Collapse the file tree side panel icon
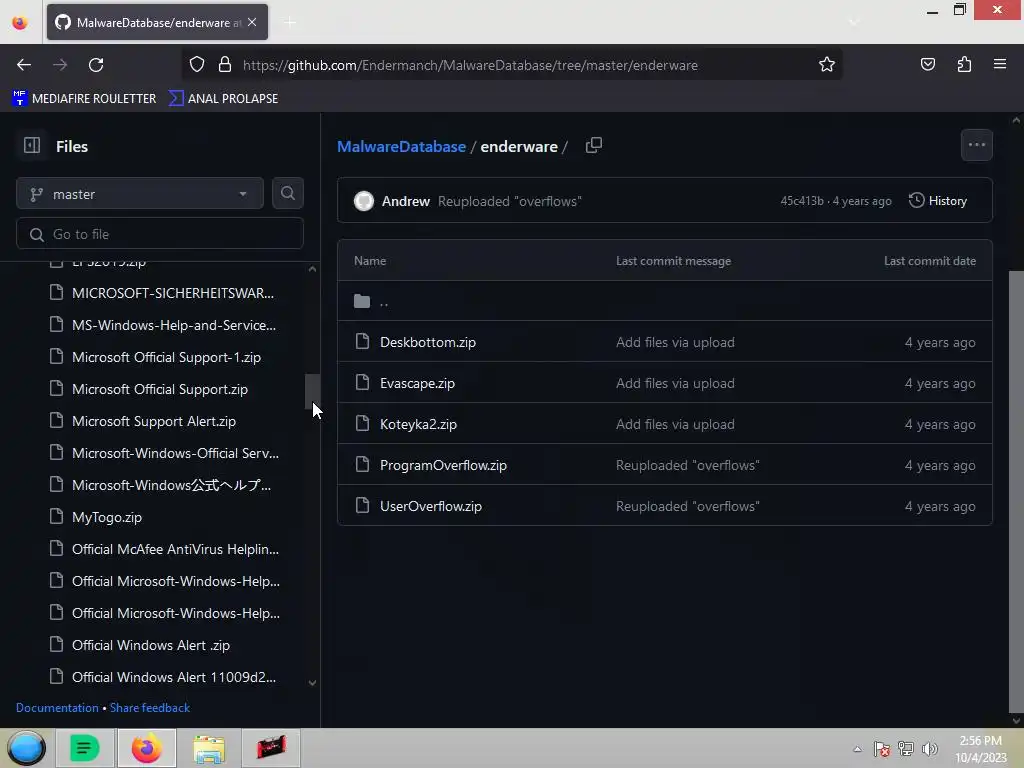1024x768 pixels. (32, 145)
